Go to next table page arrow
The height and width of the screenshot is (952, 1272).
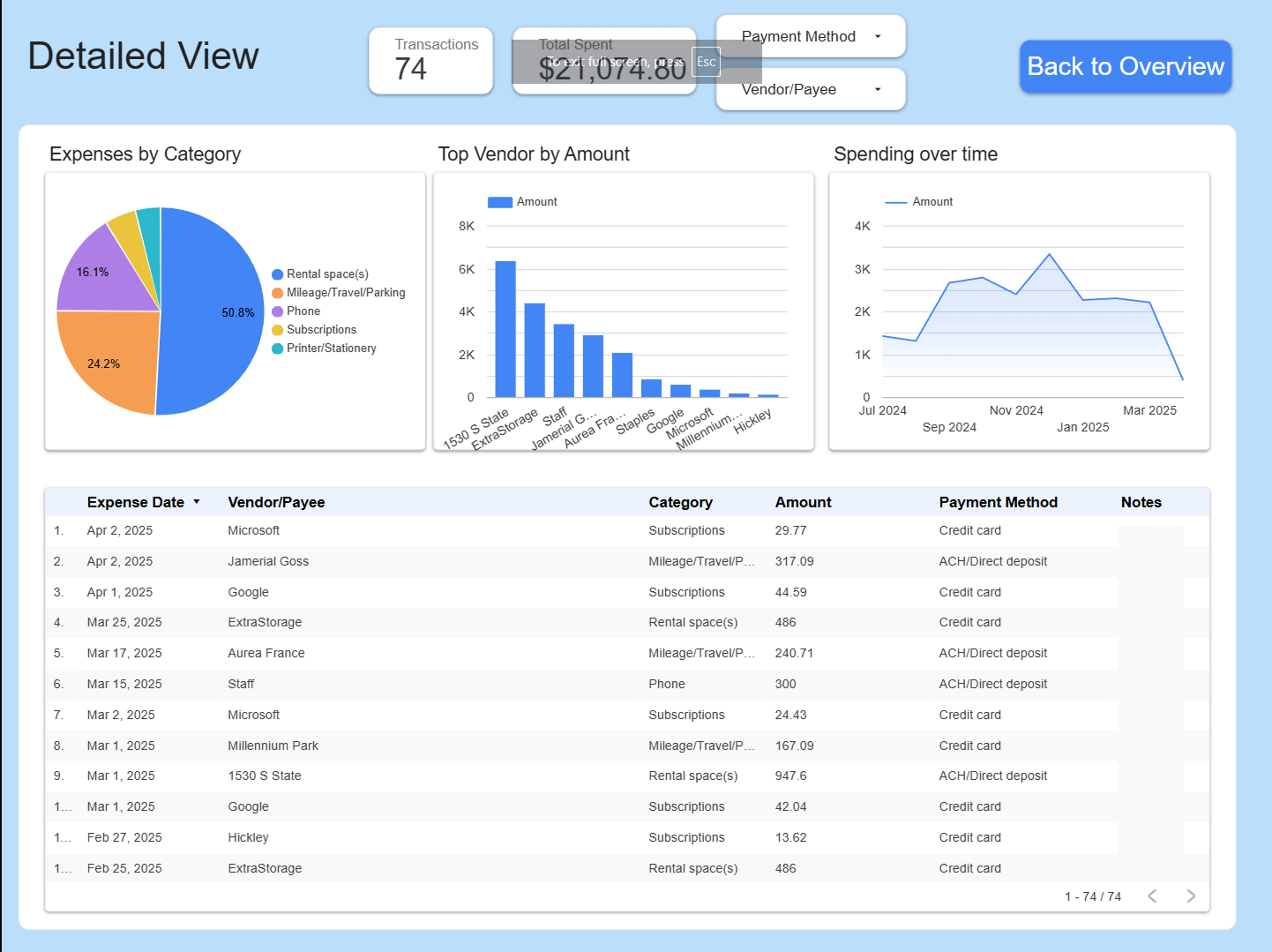click(x=1191, y=896)
